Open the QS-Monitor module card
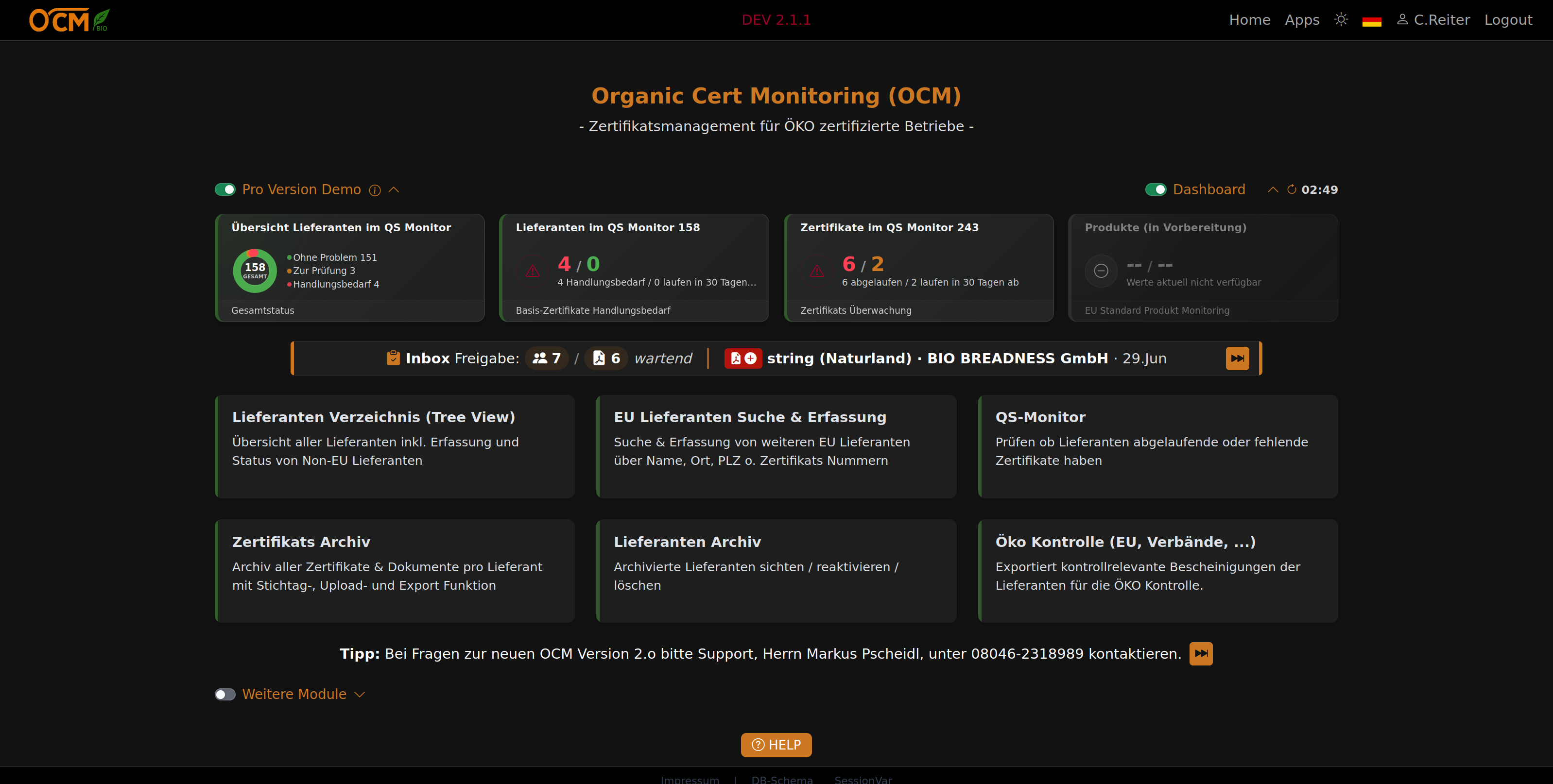Viewport: 1553px width, 784px height. tap(1157, 446)
